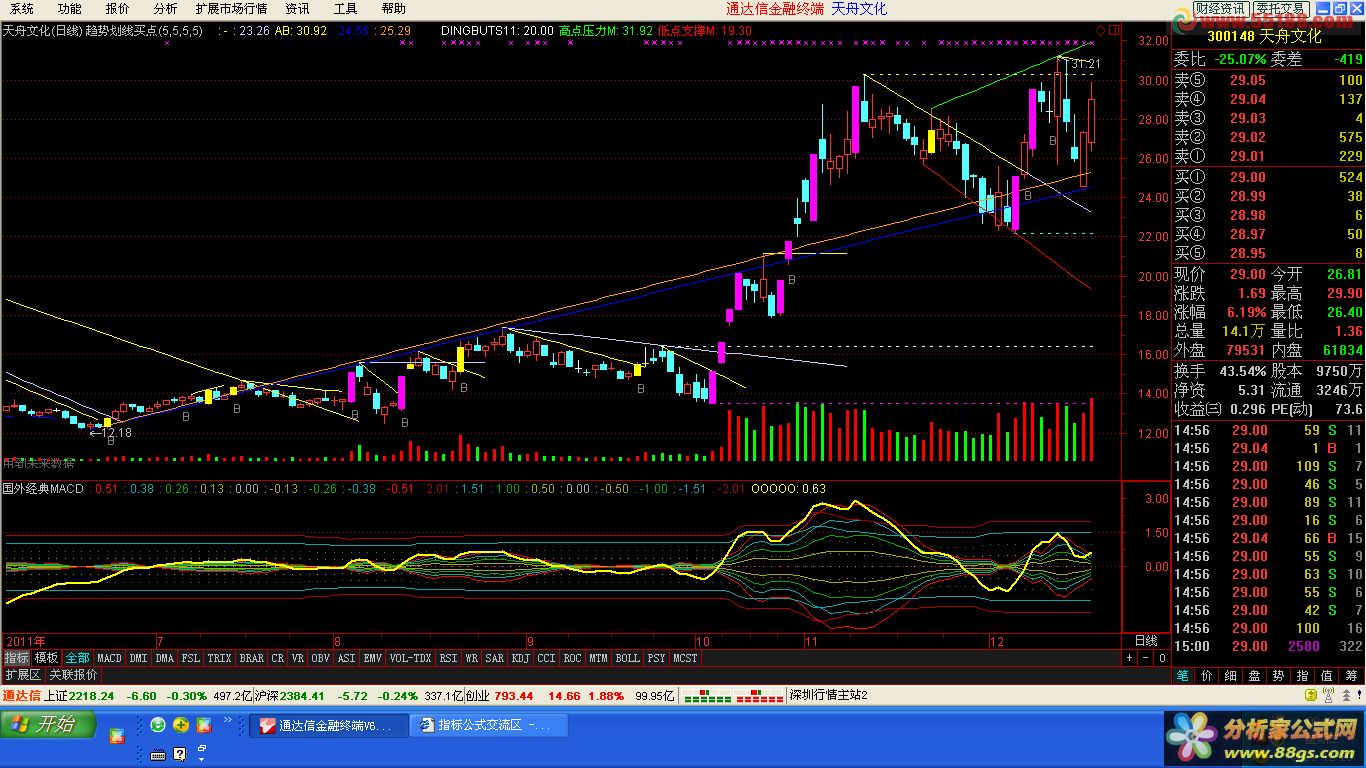Click the double-arrow icon in the status bar

click(x=1346, y=696)
